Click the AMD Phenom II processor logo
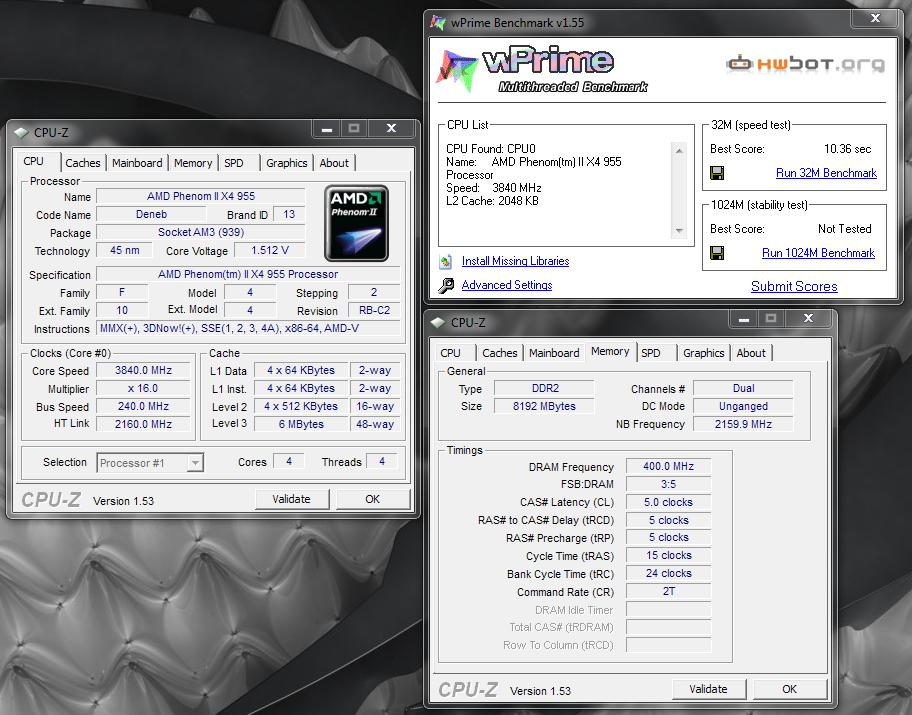The height and width of the screenshot is (715, 912). click(357, 223)
